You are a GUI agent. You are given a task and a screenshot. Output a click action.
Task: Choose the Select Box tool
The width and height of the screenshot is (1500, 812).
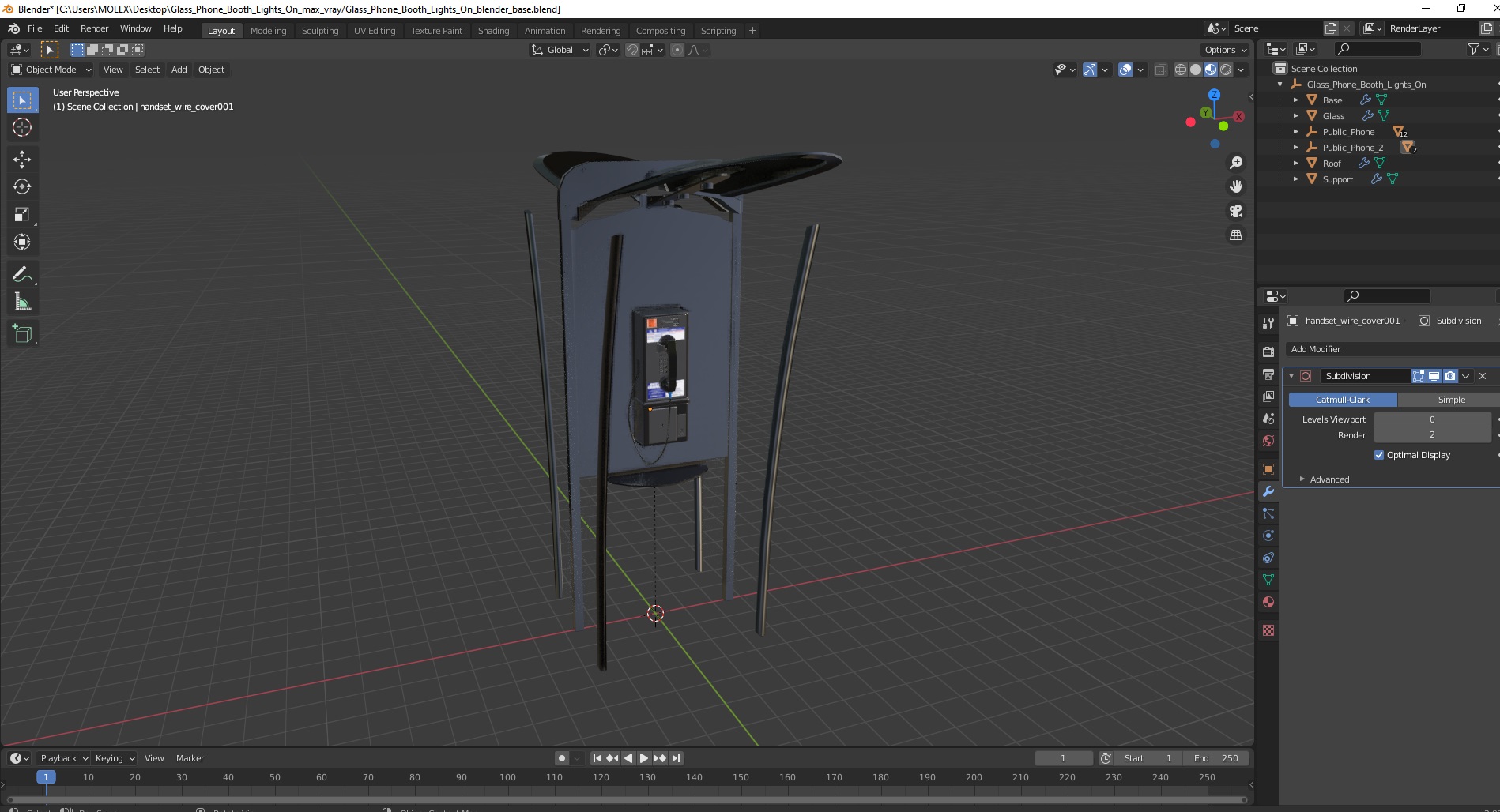coord(22,100)
